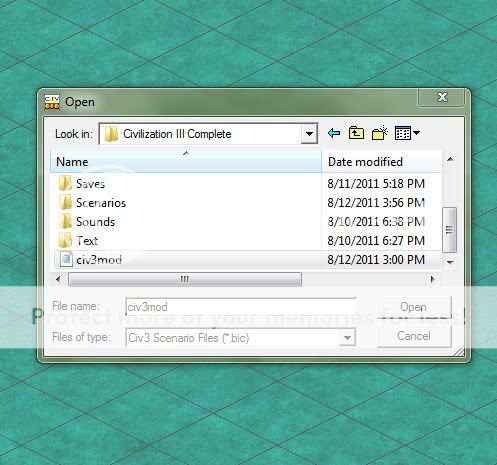
Task: Click the horizontal scrollbar left arrow
Action: (59, 279)
